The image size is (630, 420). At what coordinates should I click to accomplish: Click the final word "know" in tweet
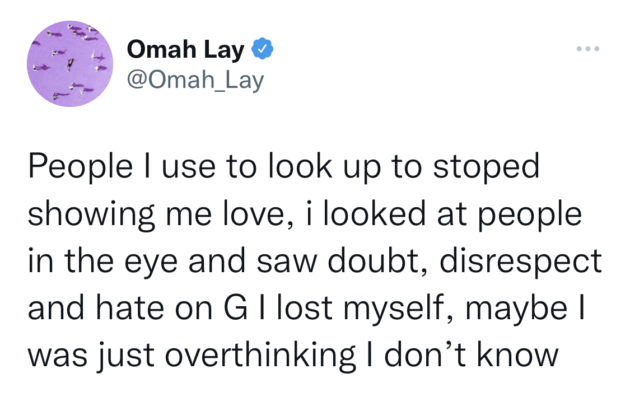(518, 355)
